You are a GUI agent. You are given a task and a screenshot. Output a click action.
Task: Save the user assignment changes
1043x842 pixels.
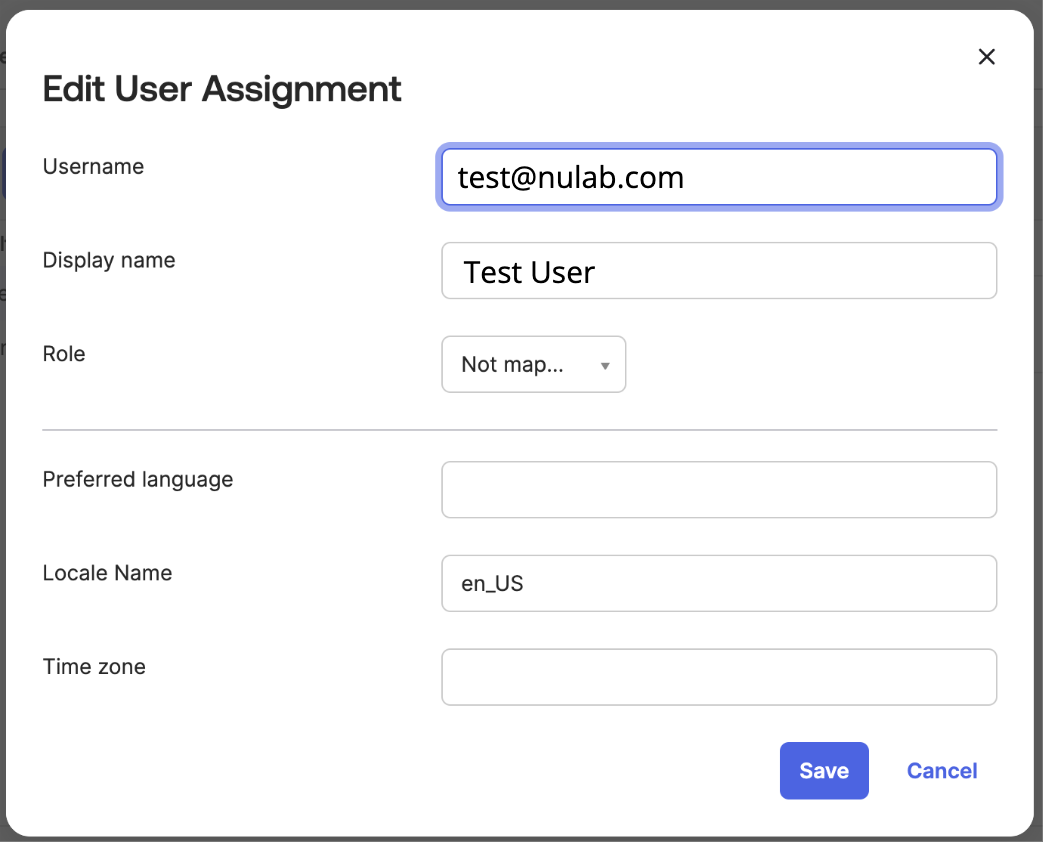(x=823, y=771)
